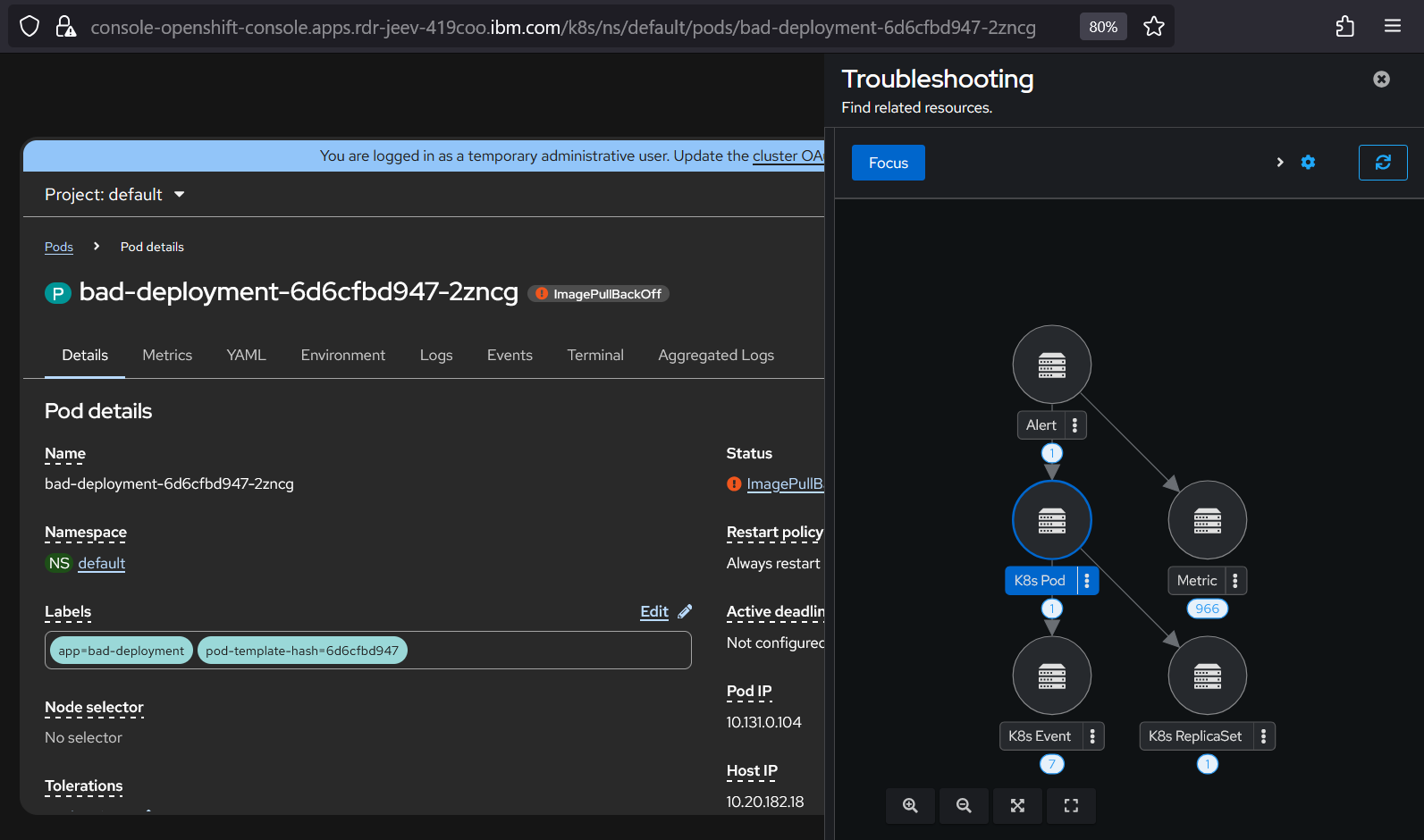Screen dimensions: 1424x840
Task: Select the K8s Event node circle
Action: pyautogui.click(x=1052, y=676)
